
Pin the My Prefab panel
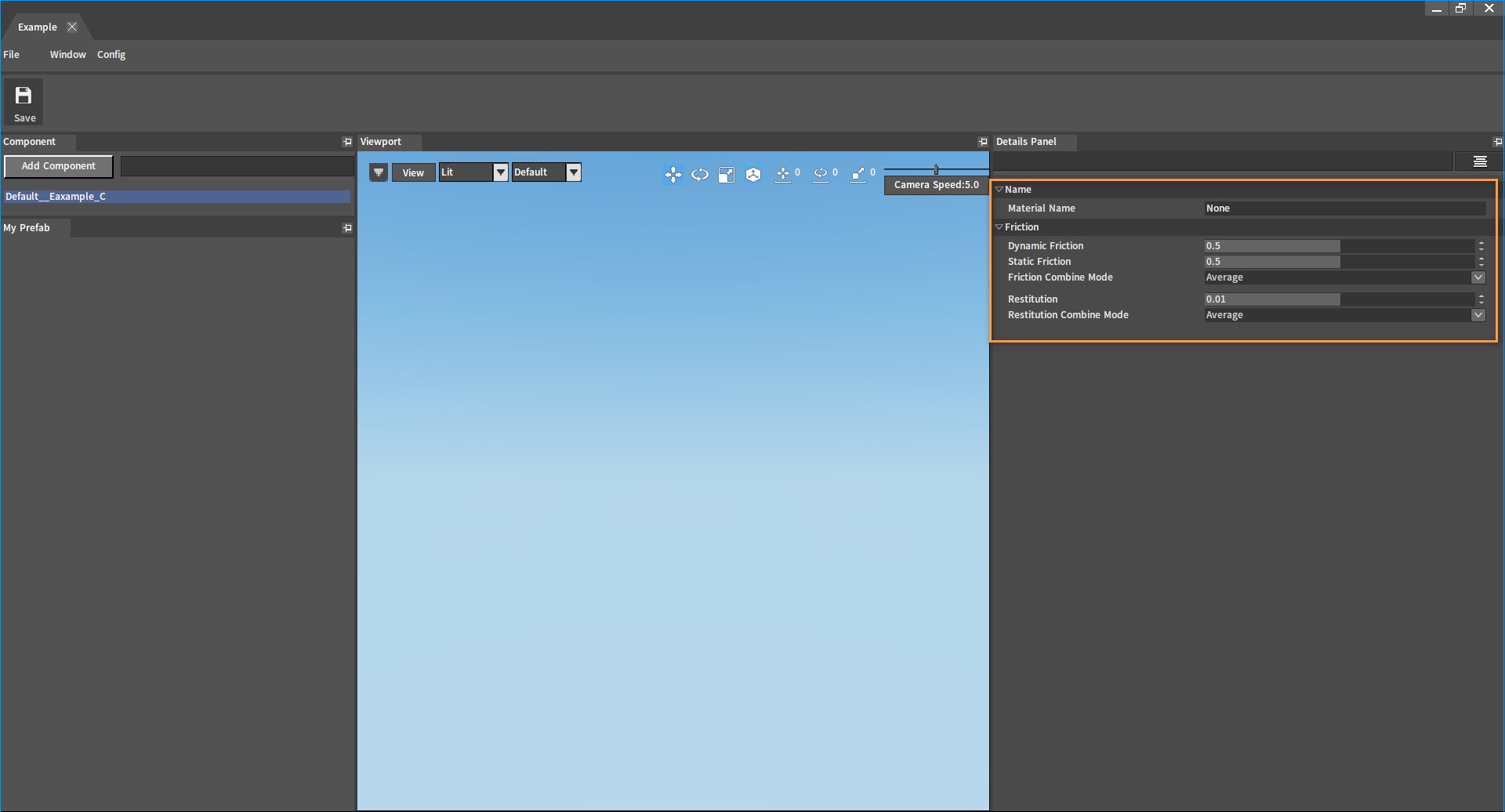click(347, 228)
